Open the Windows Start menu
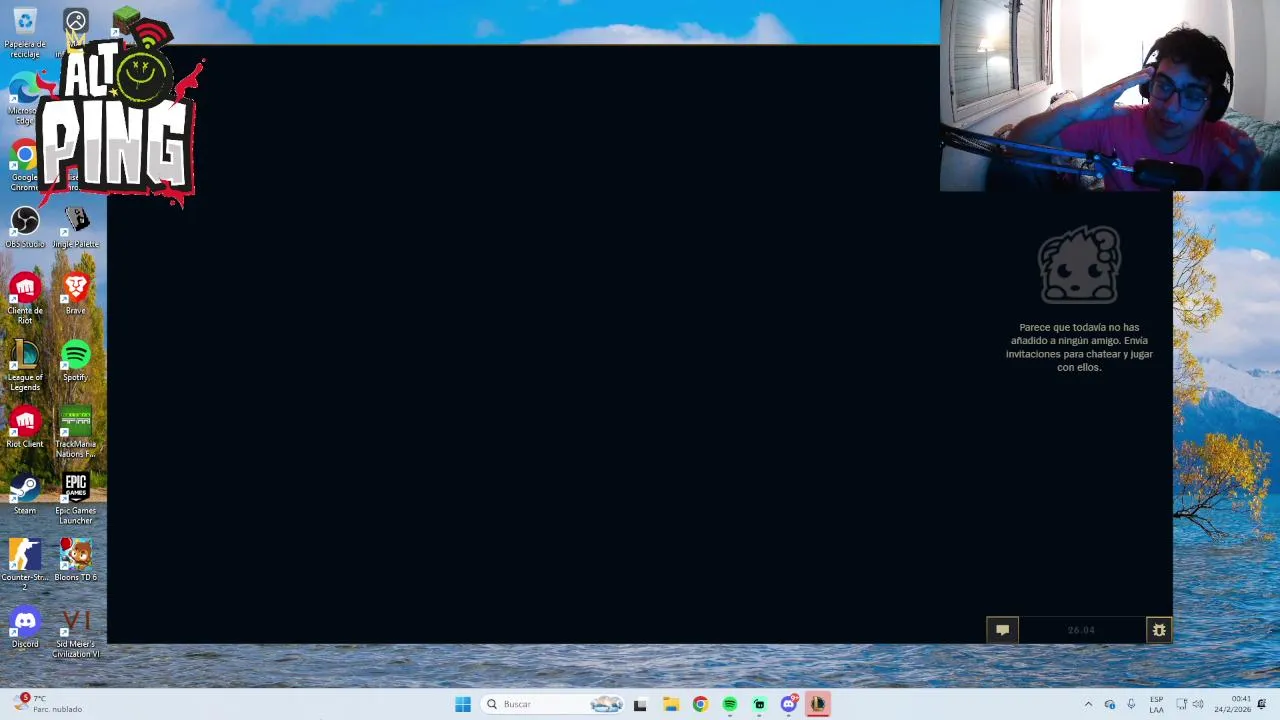This screenshot has width=1280, height=720. pos(463,704)
